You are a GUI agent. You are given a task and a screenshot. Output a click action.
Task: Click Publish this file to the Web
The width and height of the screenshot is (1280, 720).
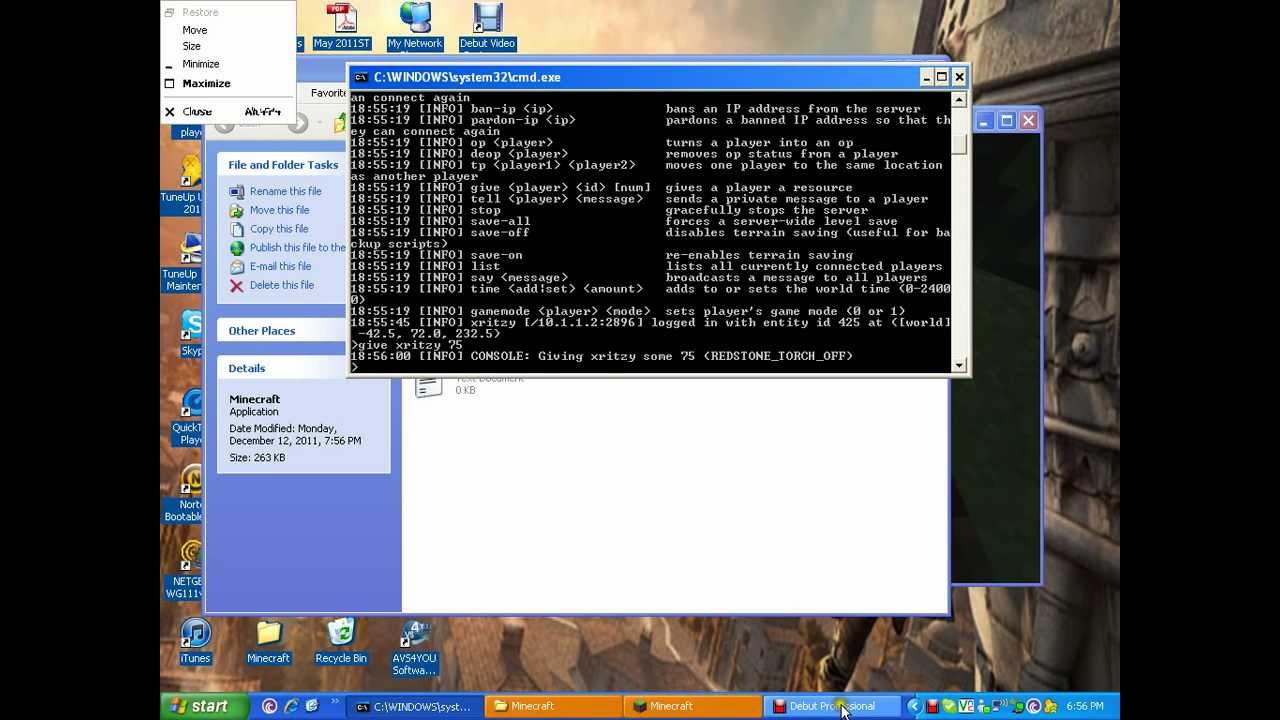coord(297,247)
